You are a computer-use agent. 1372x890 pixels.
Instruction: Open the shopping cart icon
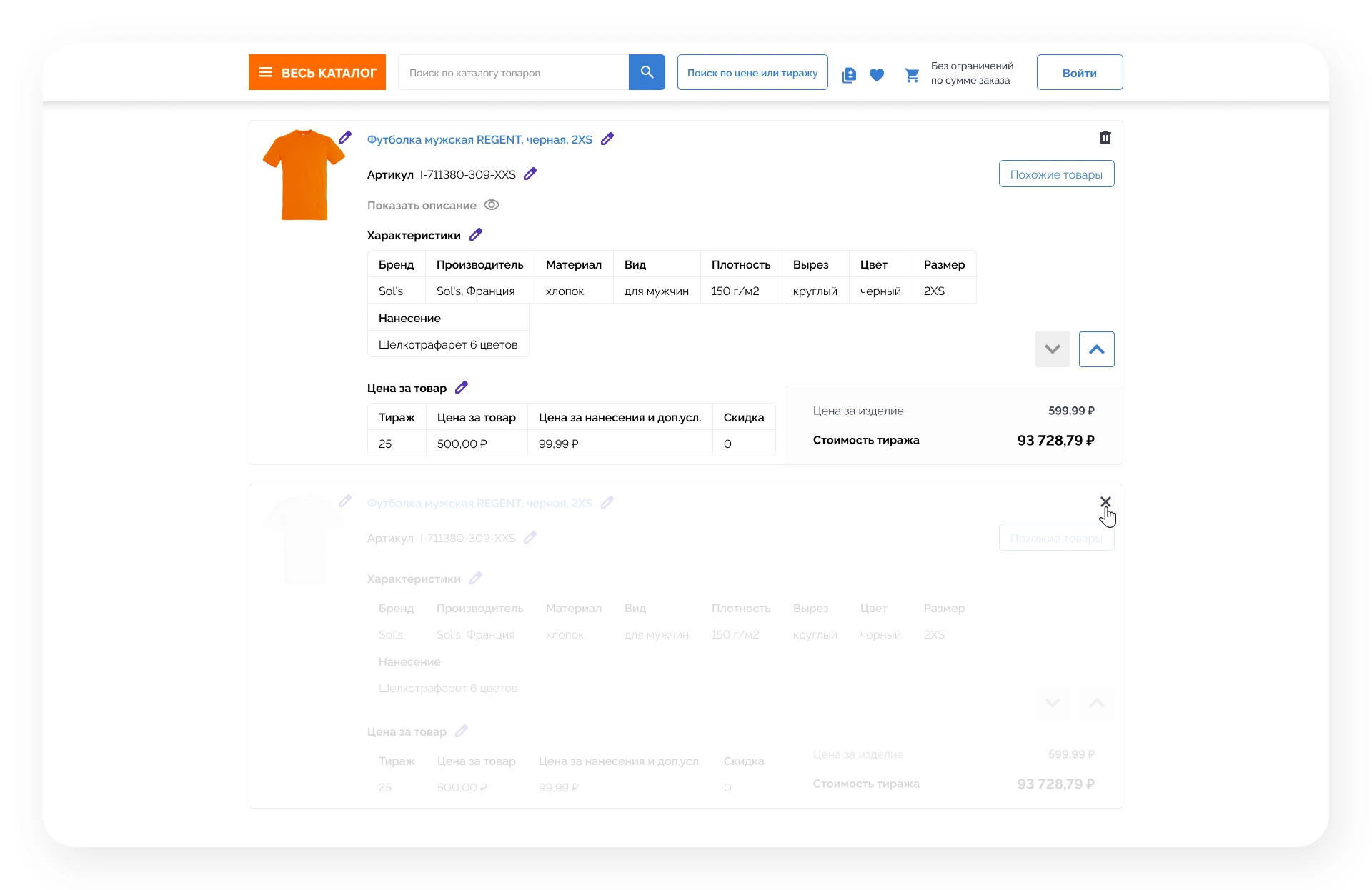pyautogui.click(x=912, y=75)
